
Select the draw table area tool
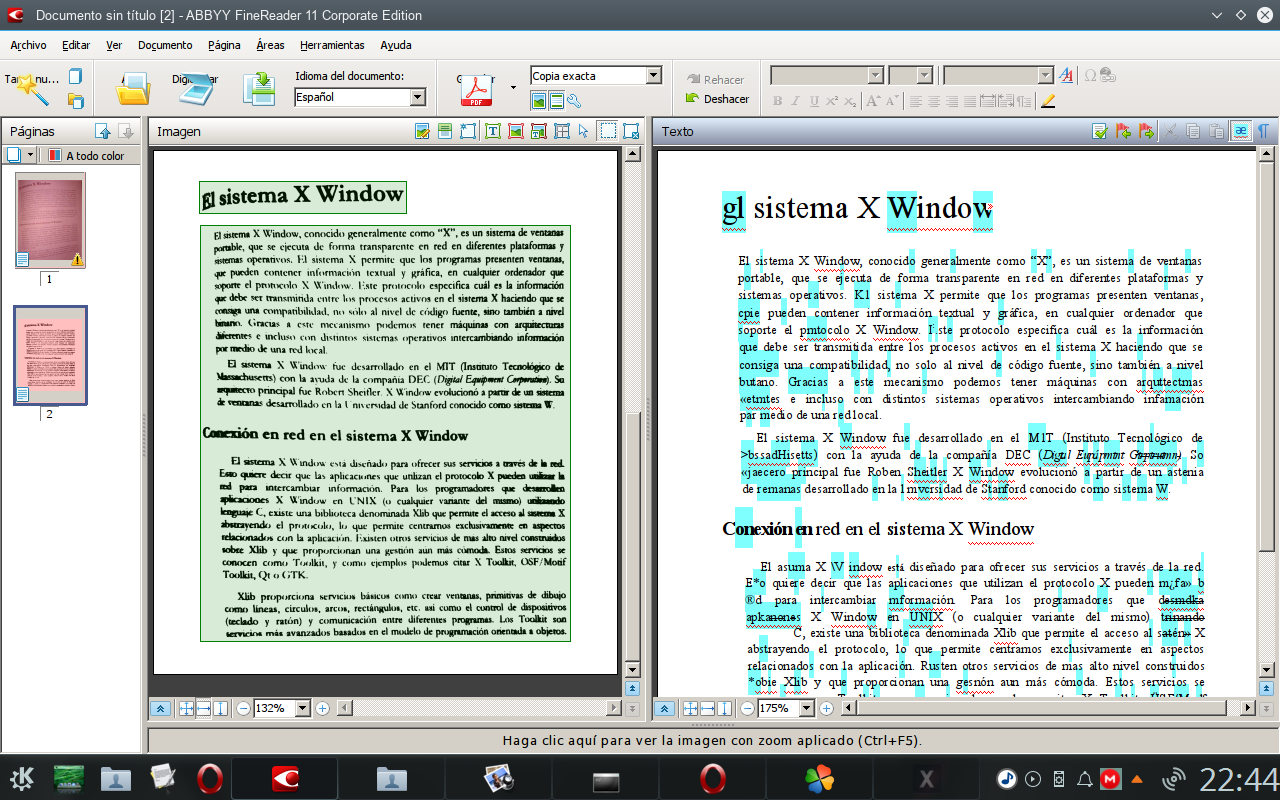coord(562,131)
